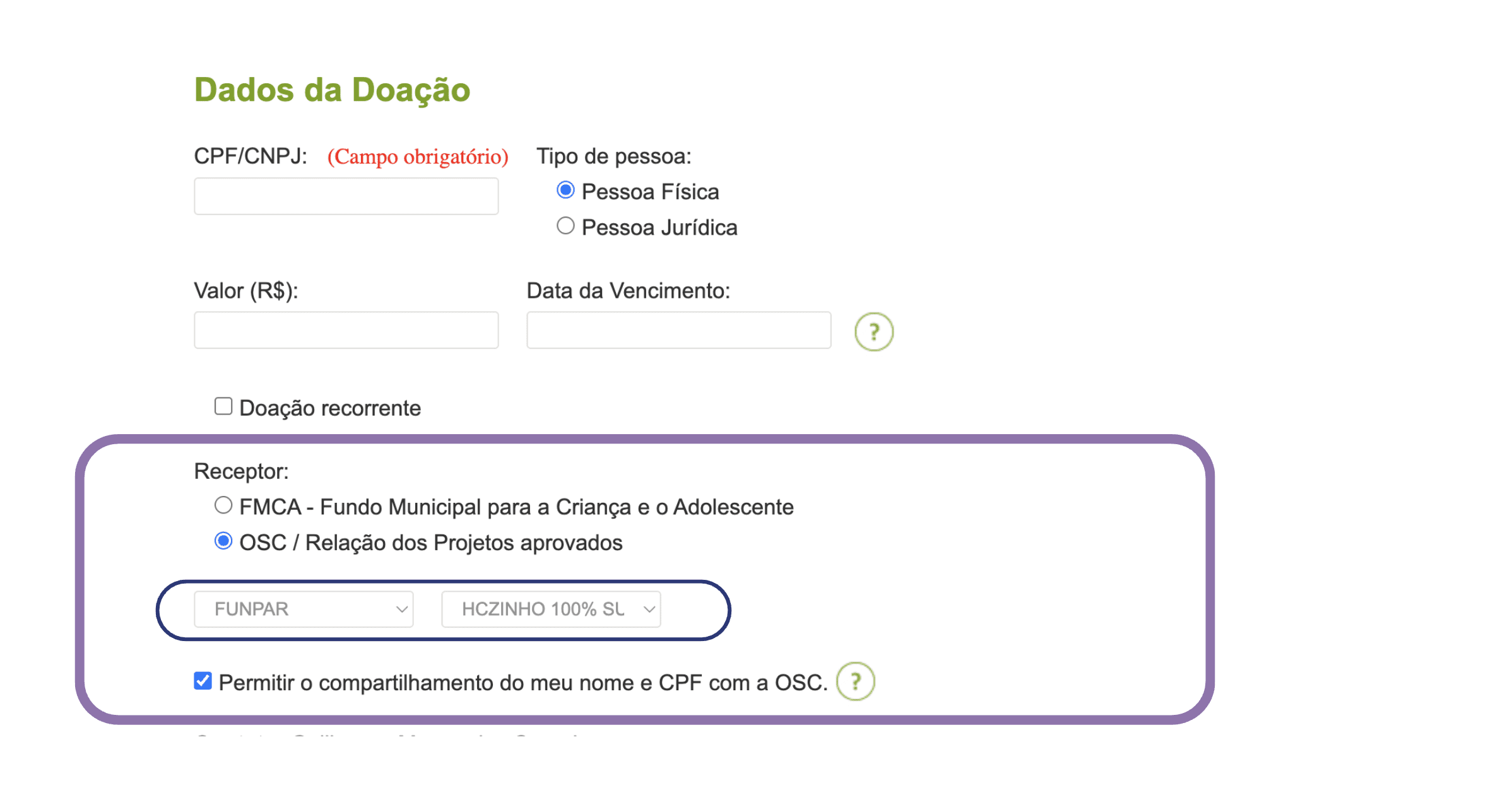Choose the Pessoa Jurídica radio button

coord(565,226)
